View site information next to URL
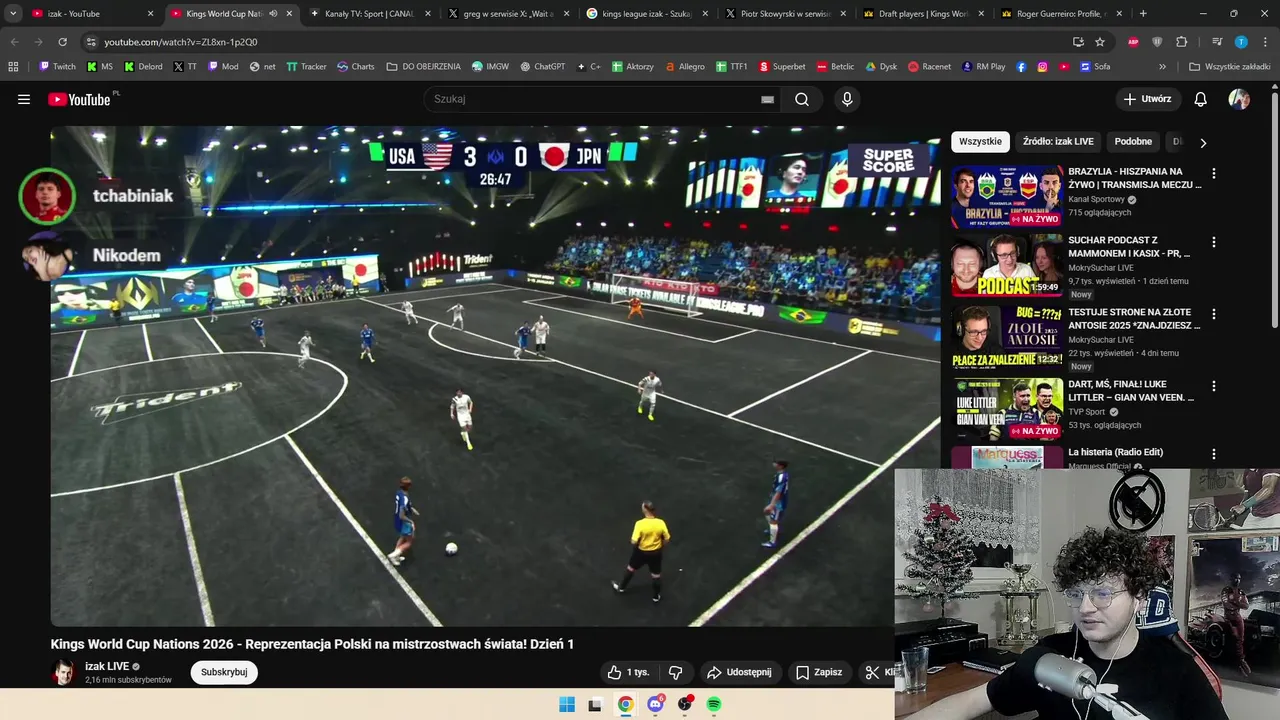Viewport: 1280px width, 720px height. [x=91, y=42]
